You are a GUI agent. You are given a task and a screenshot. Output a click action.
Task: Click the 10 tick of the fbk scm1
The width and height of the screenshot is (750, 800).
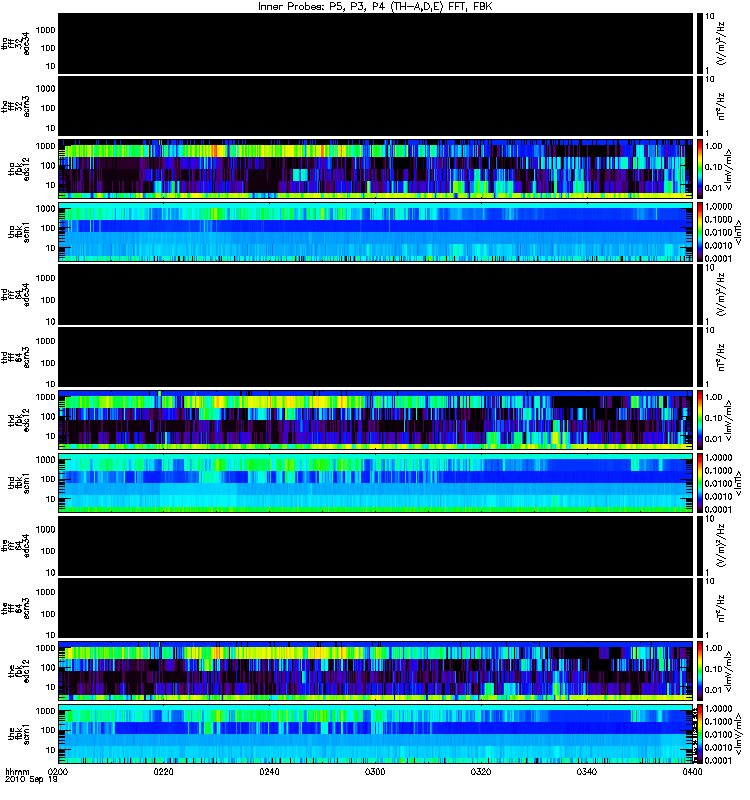(x=51, y=750)
